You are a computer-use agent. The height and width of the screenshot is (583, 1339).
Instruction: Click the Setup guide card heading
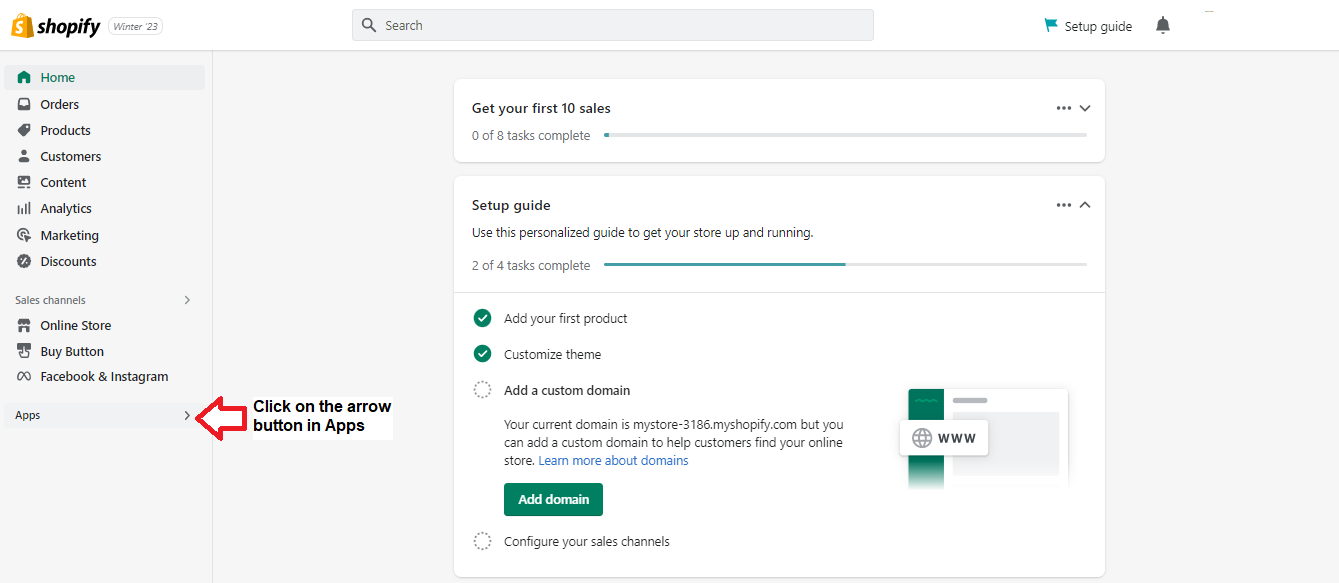coord(511,205)
